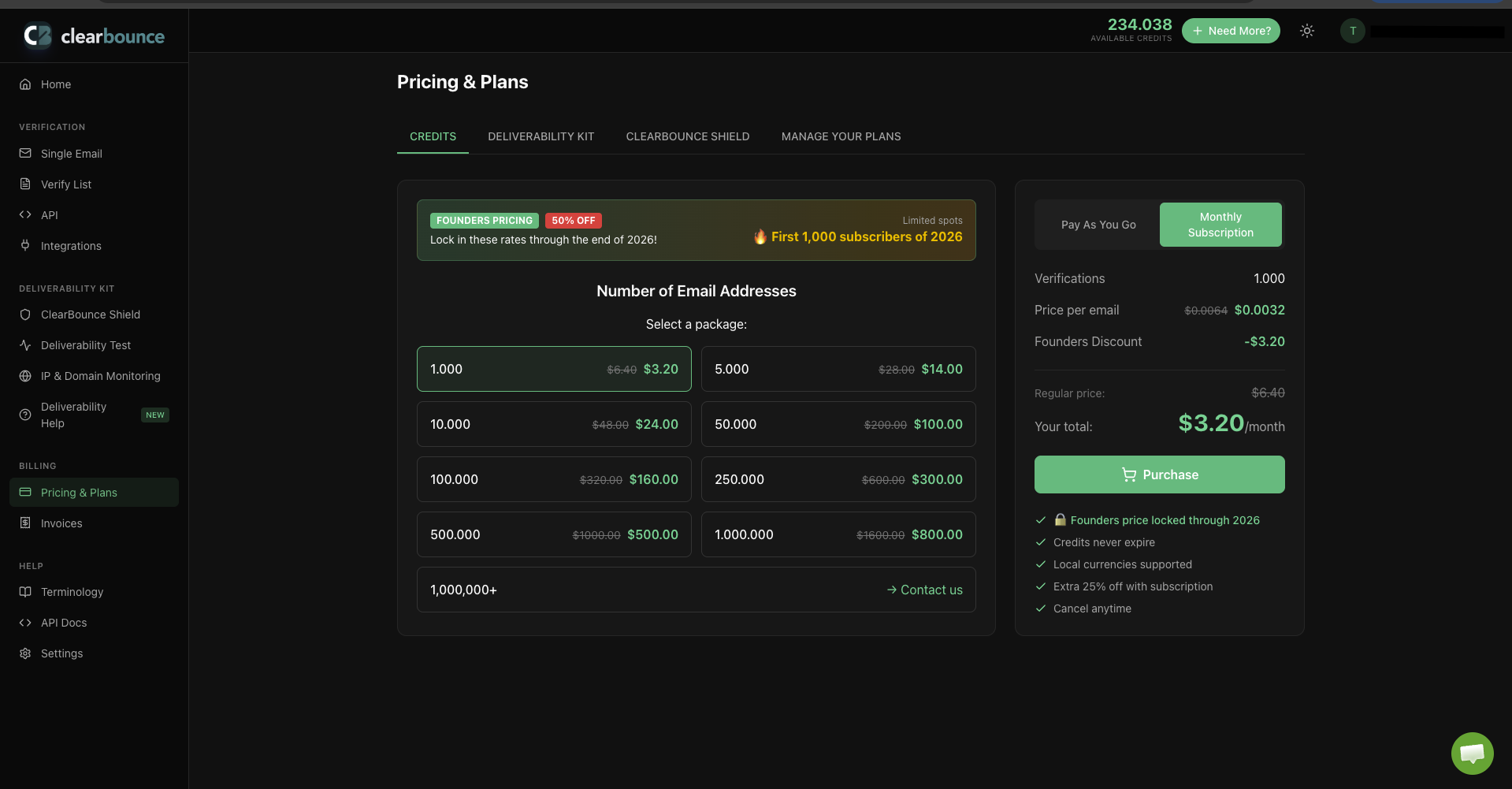Switch to Pay As You Go
Screen dimensions: 1512x789
click(x=1098, y=225)
